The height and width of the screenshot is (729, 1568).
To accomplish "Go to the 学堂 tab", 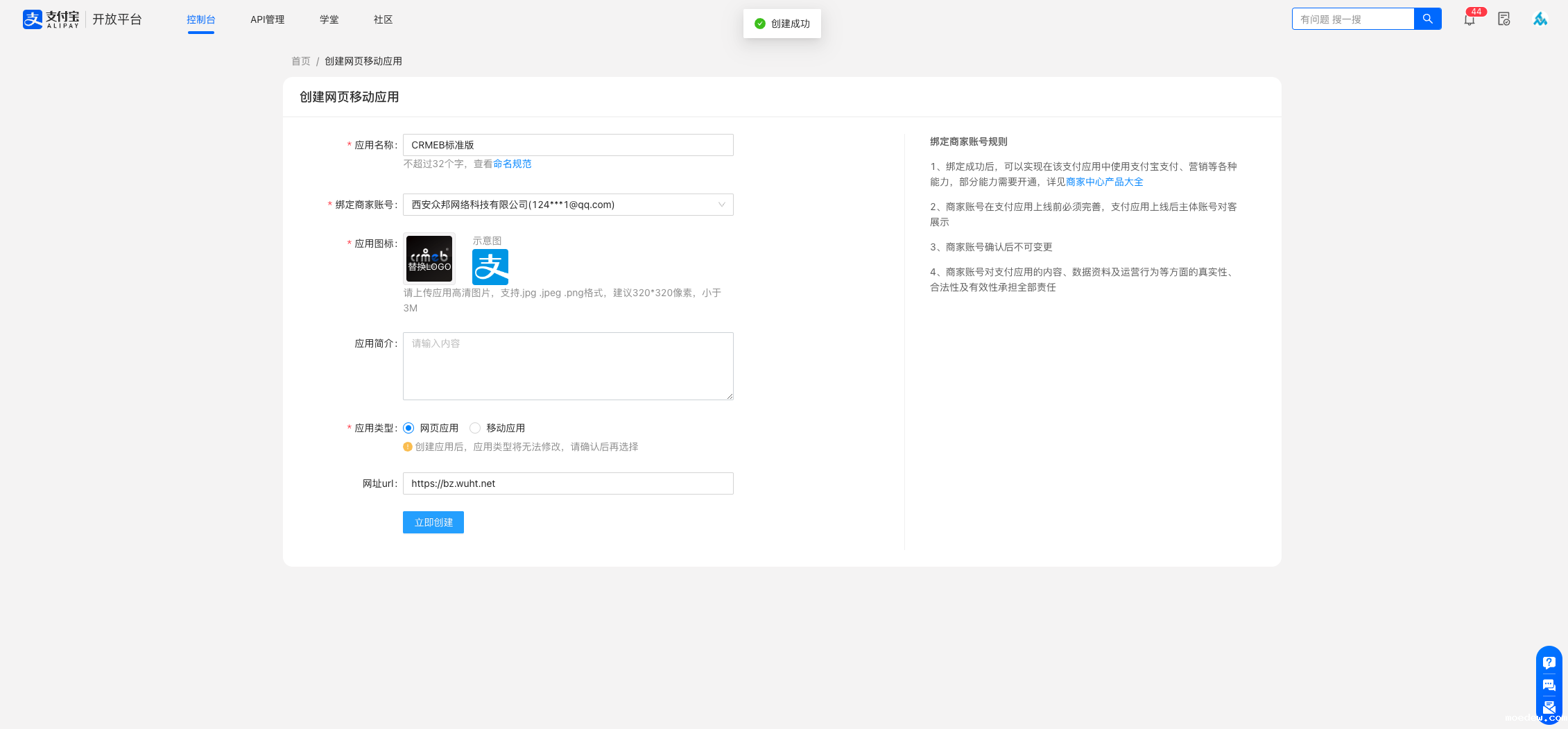I will (x=329, y=19).
